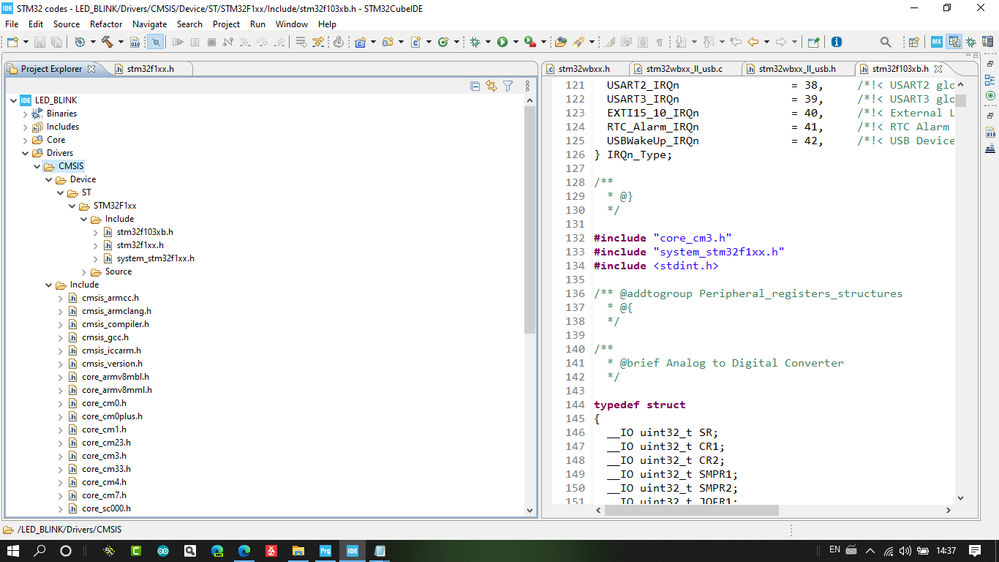The width and height of the screenshot is (999, 562).
Task: Expand the core_cm3.h tree entry
Action: coord(61,456)
